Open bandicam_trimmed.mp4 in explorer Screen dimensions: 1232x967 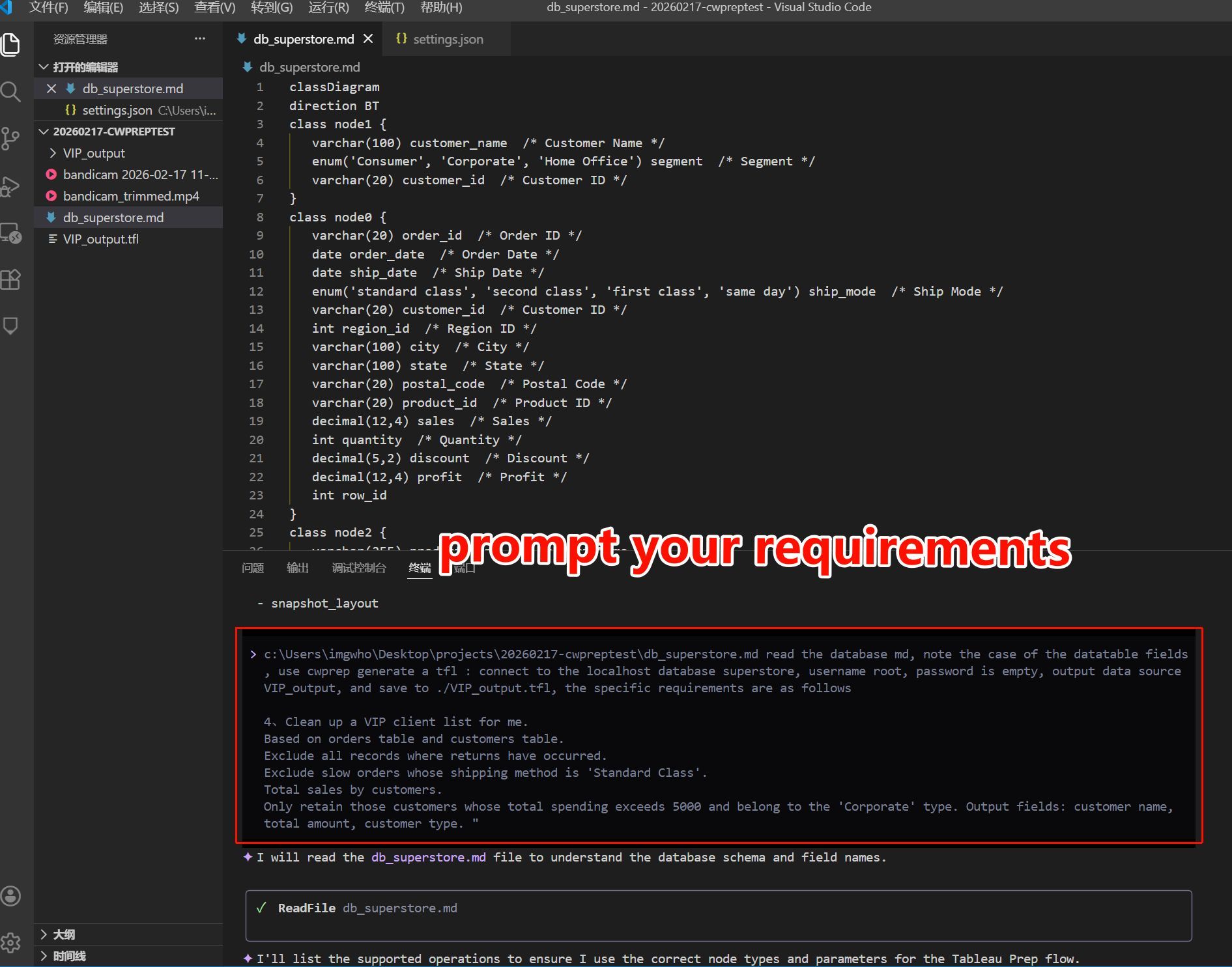click(x=128, y=196)
